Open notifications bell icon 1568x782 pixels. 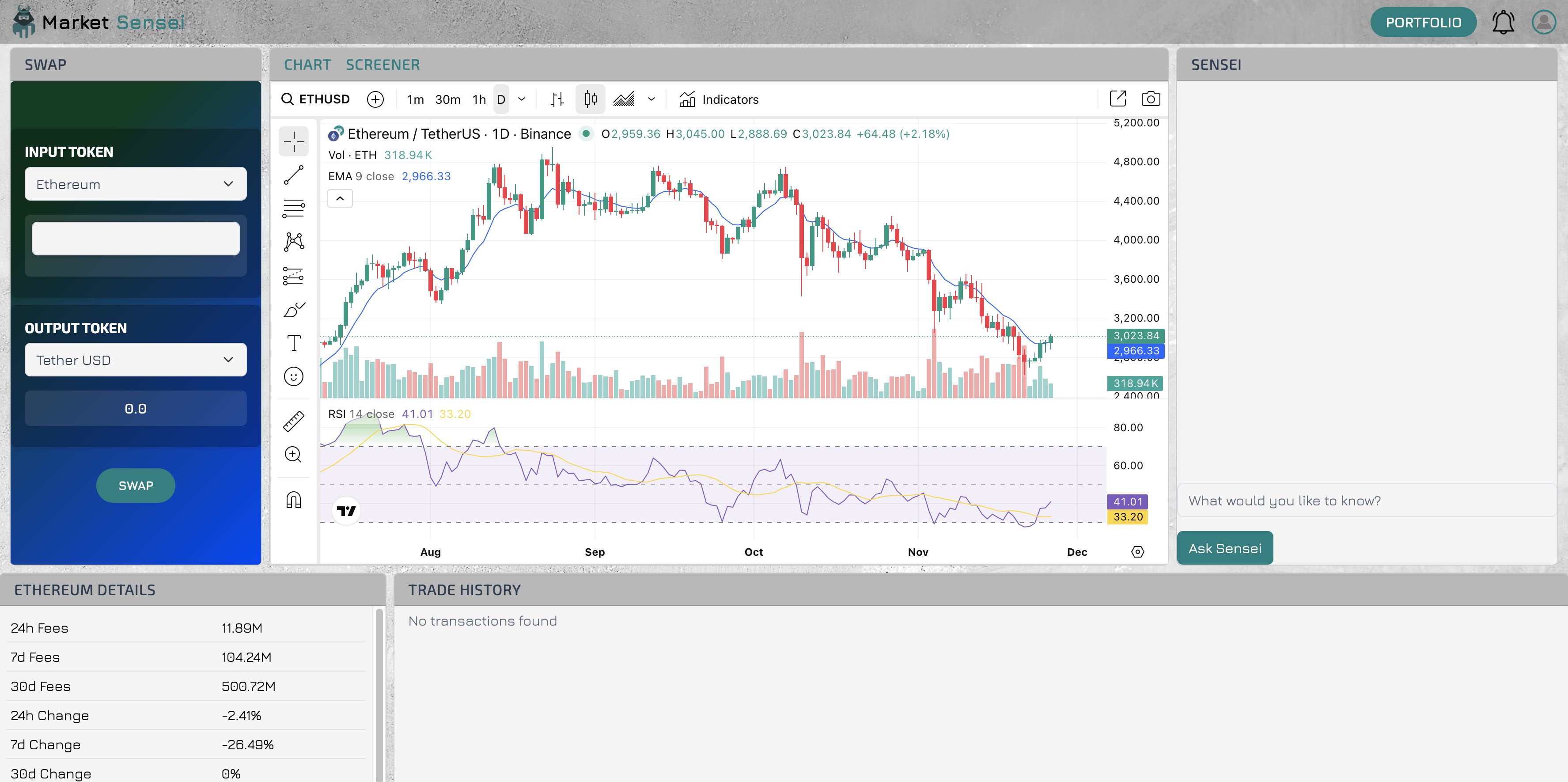1503,23
